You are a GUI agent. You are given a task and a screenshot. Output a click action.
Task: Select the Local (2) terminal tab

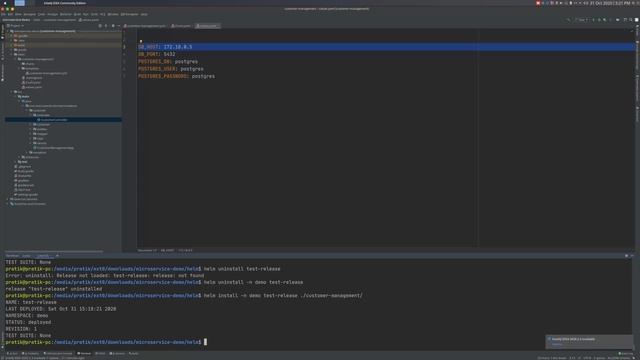43,256
